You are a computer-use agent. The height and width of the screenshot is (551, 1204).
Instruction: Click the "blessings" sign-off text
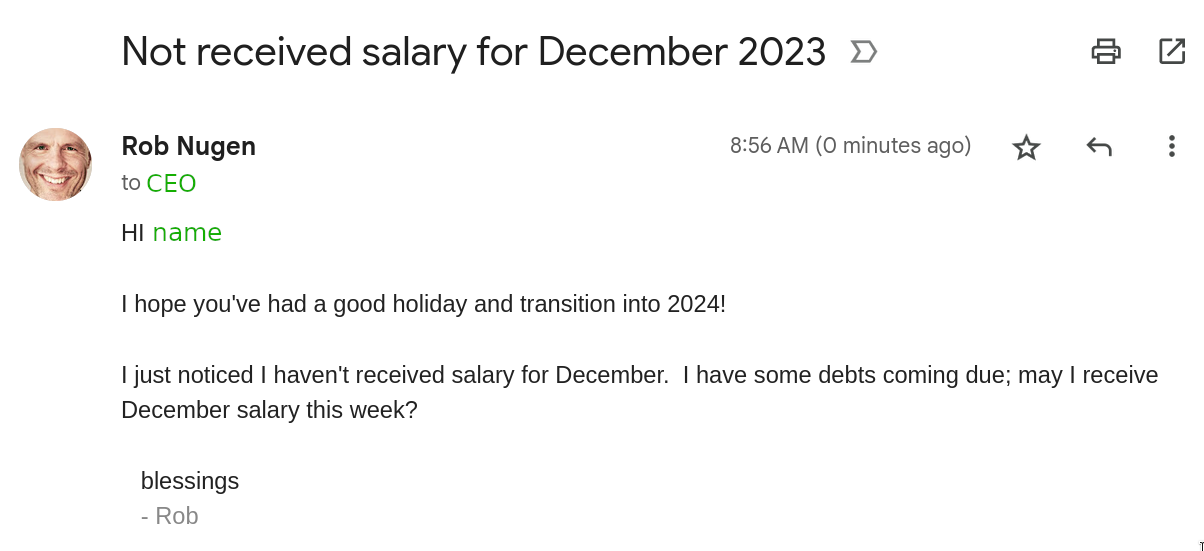tap(190, 481)
